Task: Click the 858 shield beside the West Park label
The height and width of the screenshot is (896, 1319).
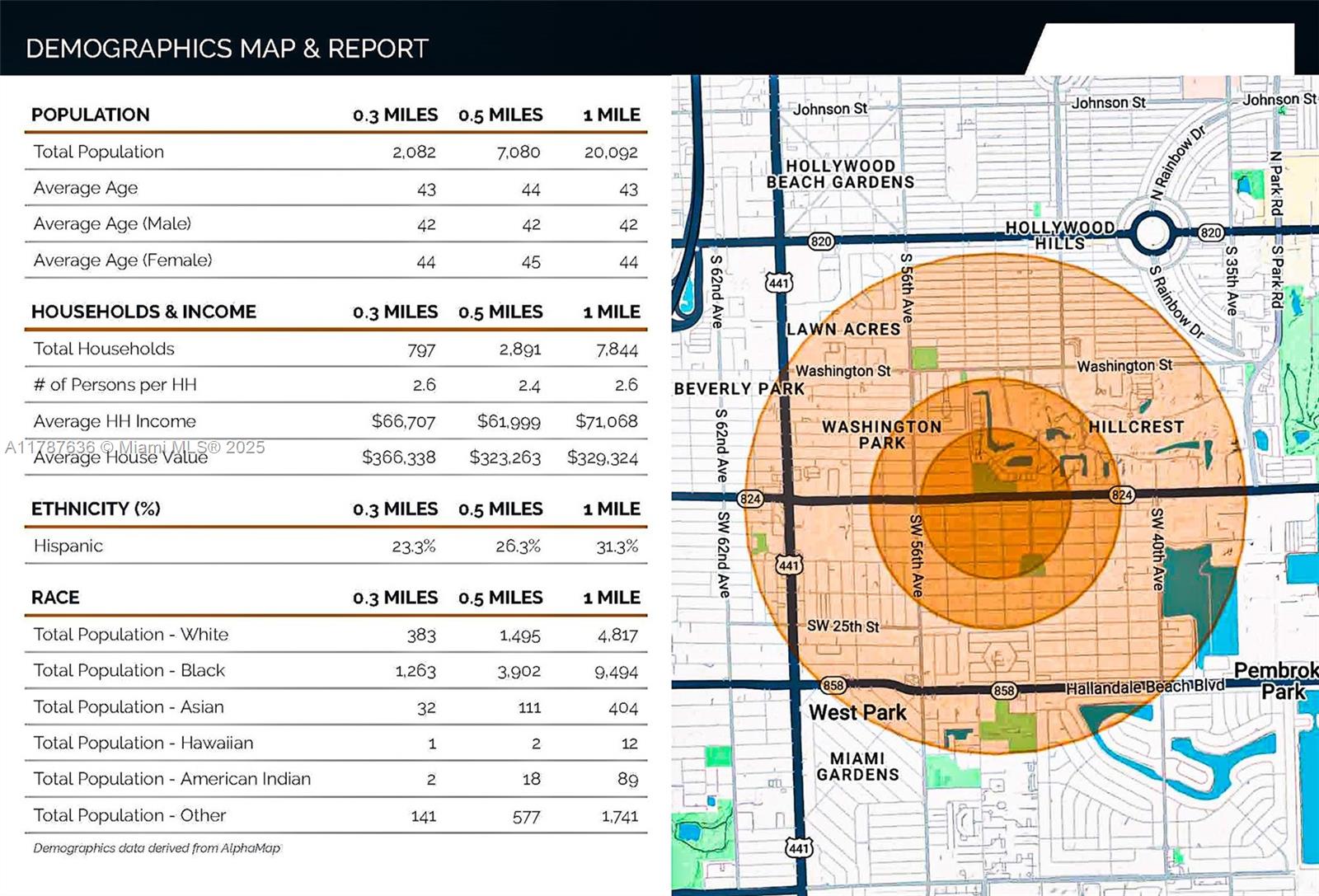Action: [833, 686]
